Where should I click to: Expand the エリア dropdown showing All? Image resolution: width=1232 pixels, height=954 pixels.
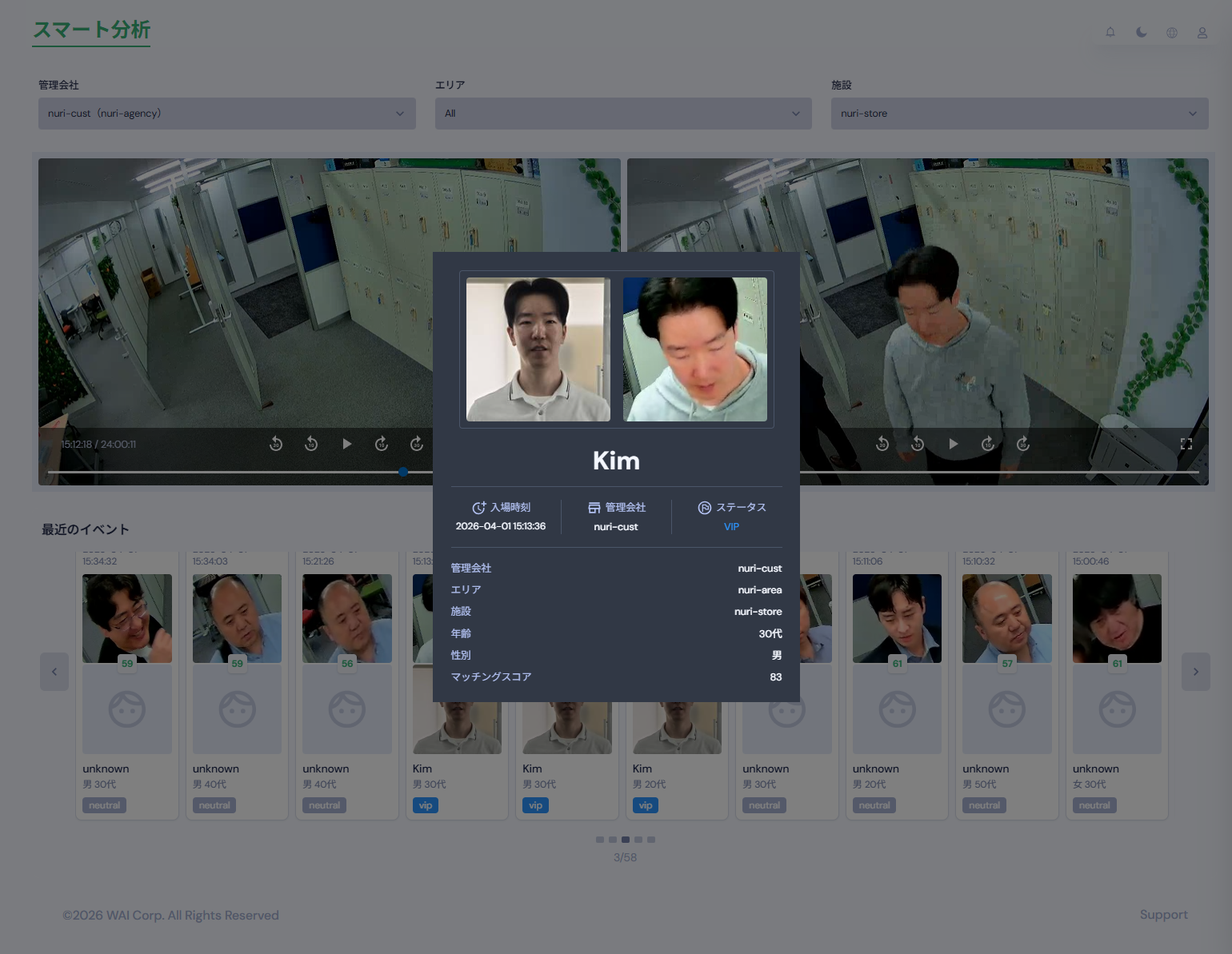coord(623,114)
